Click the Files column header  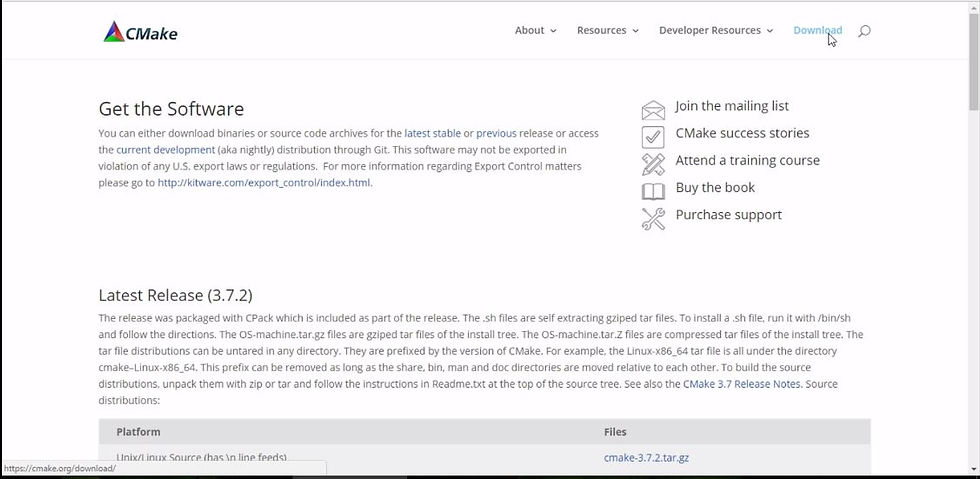tap(615, 431)
